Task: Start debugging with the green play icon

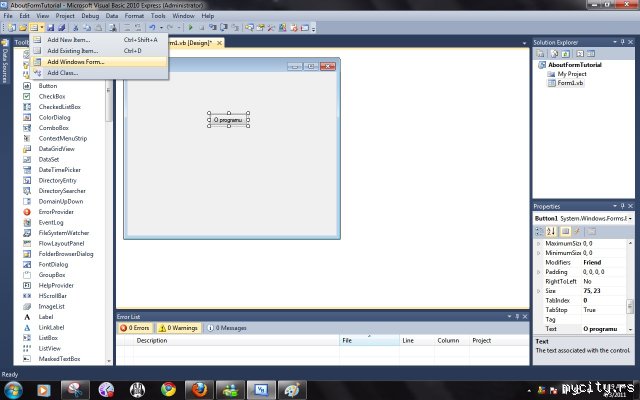Action: pyautogui.click(x=190, y=28)
